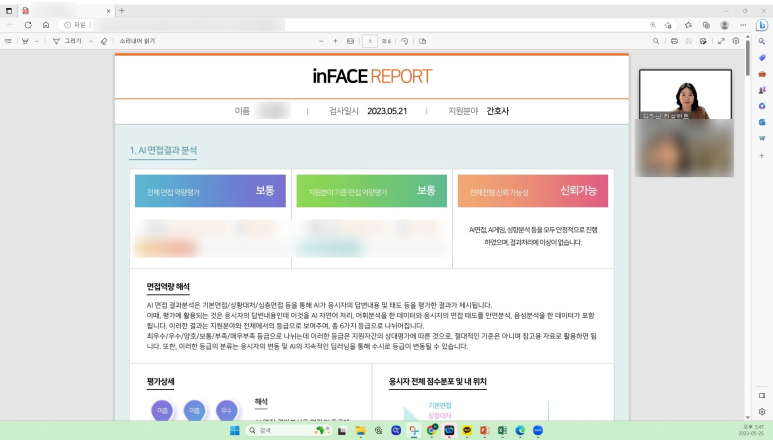Click the consultant video thumbnail

click(x=685, y=95)
